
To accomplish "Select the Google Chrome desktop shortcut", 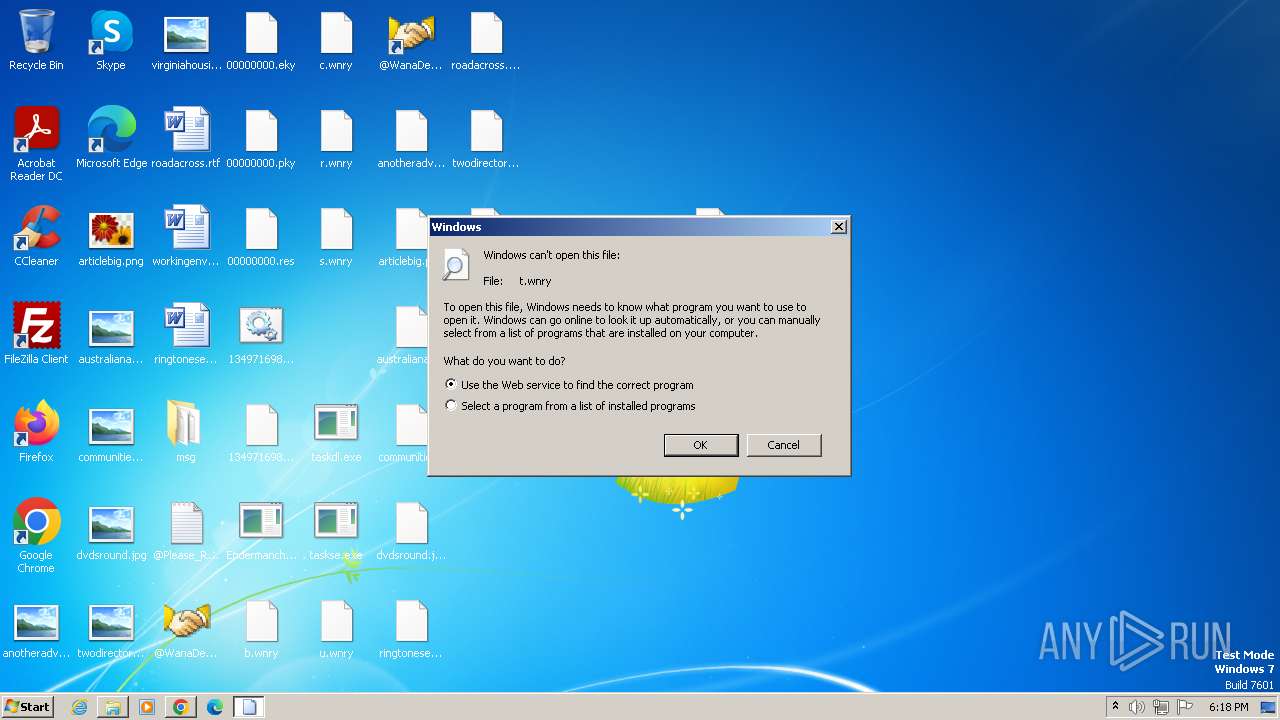I will 36,537.
